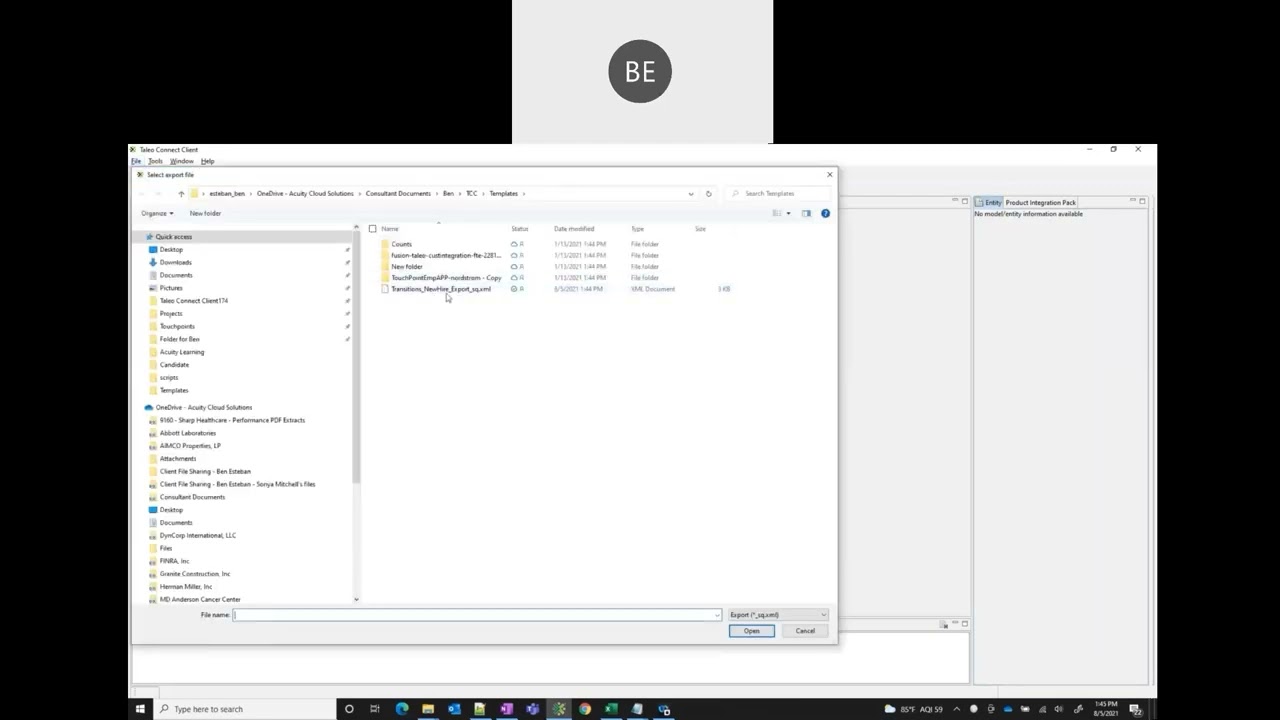The height and width of the screenshot is (720, 1280).
Task: Open OneNote from the taskbar
Action: (506, 709)
